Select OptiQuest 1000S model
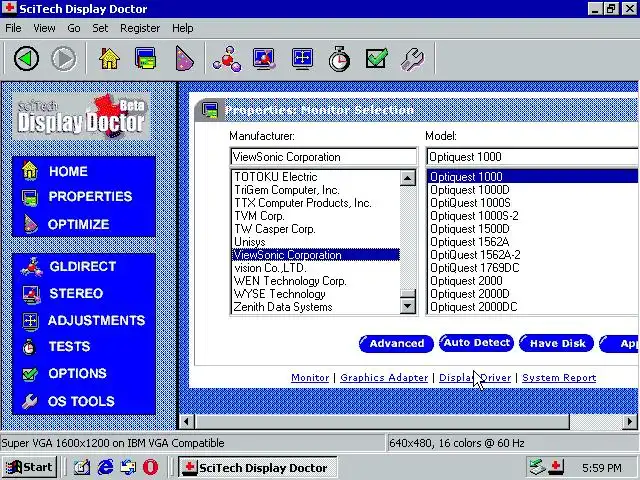Image resolution: width=640 pixels, height=480 pixels. coord(533,203)
